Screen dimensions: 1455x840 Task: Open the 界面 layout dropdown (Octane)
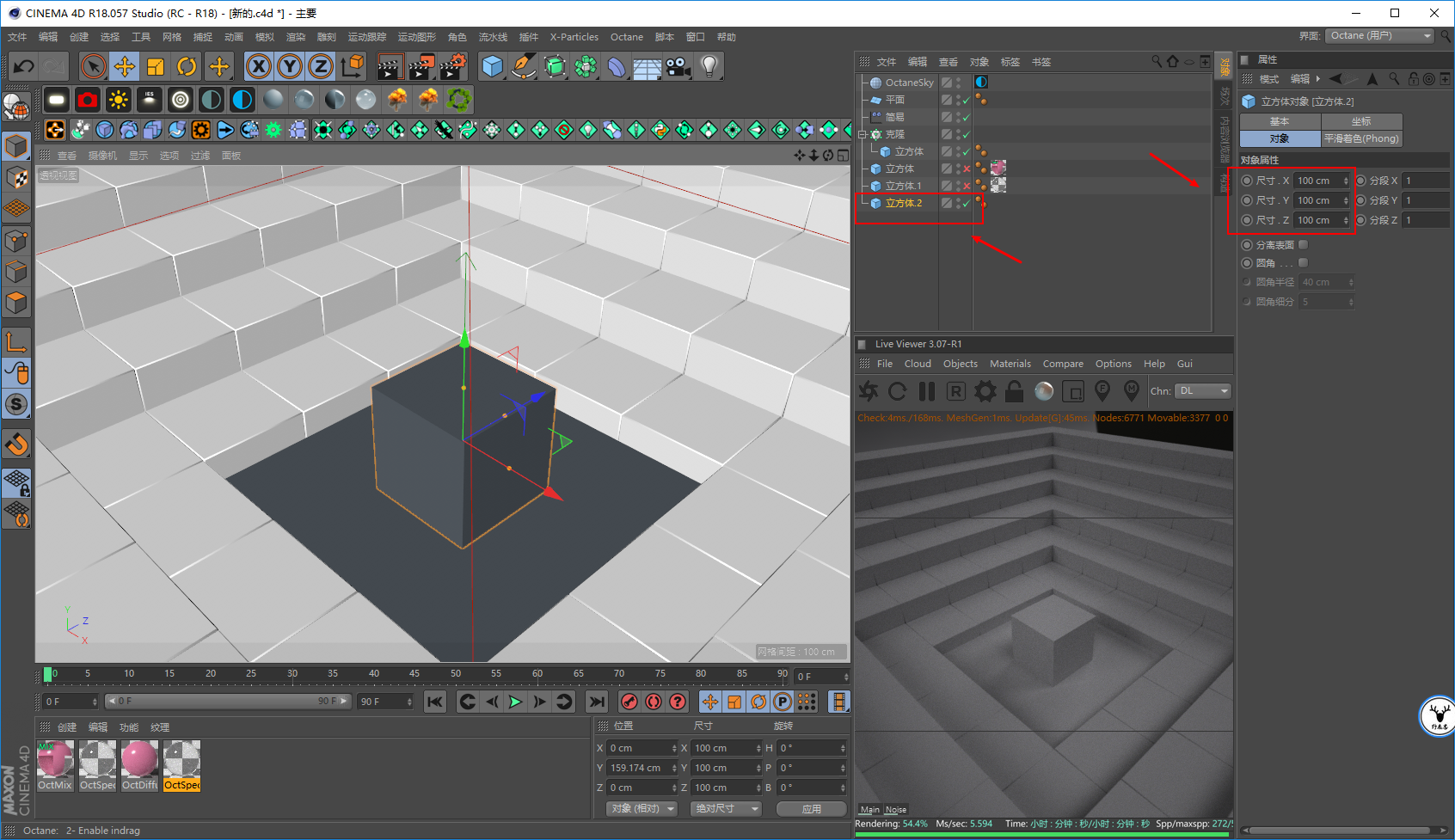point(1379,36)
